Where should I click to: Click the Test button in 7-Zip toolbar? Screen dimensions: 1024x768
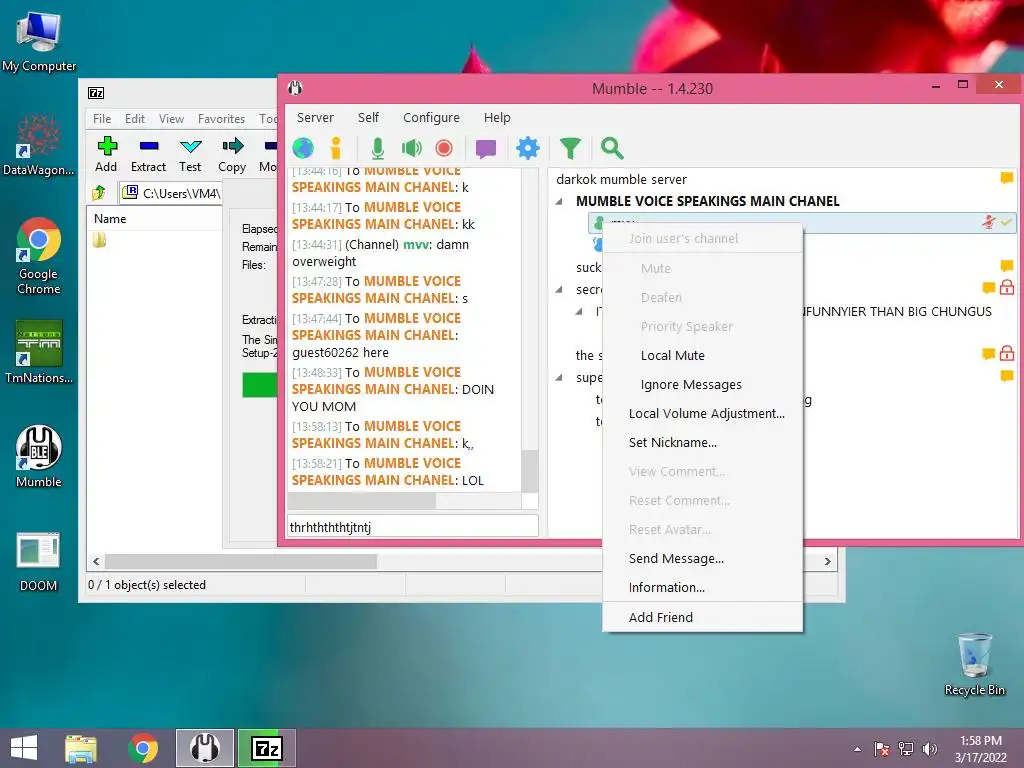coord(190,155)
